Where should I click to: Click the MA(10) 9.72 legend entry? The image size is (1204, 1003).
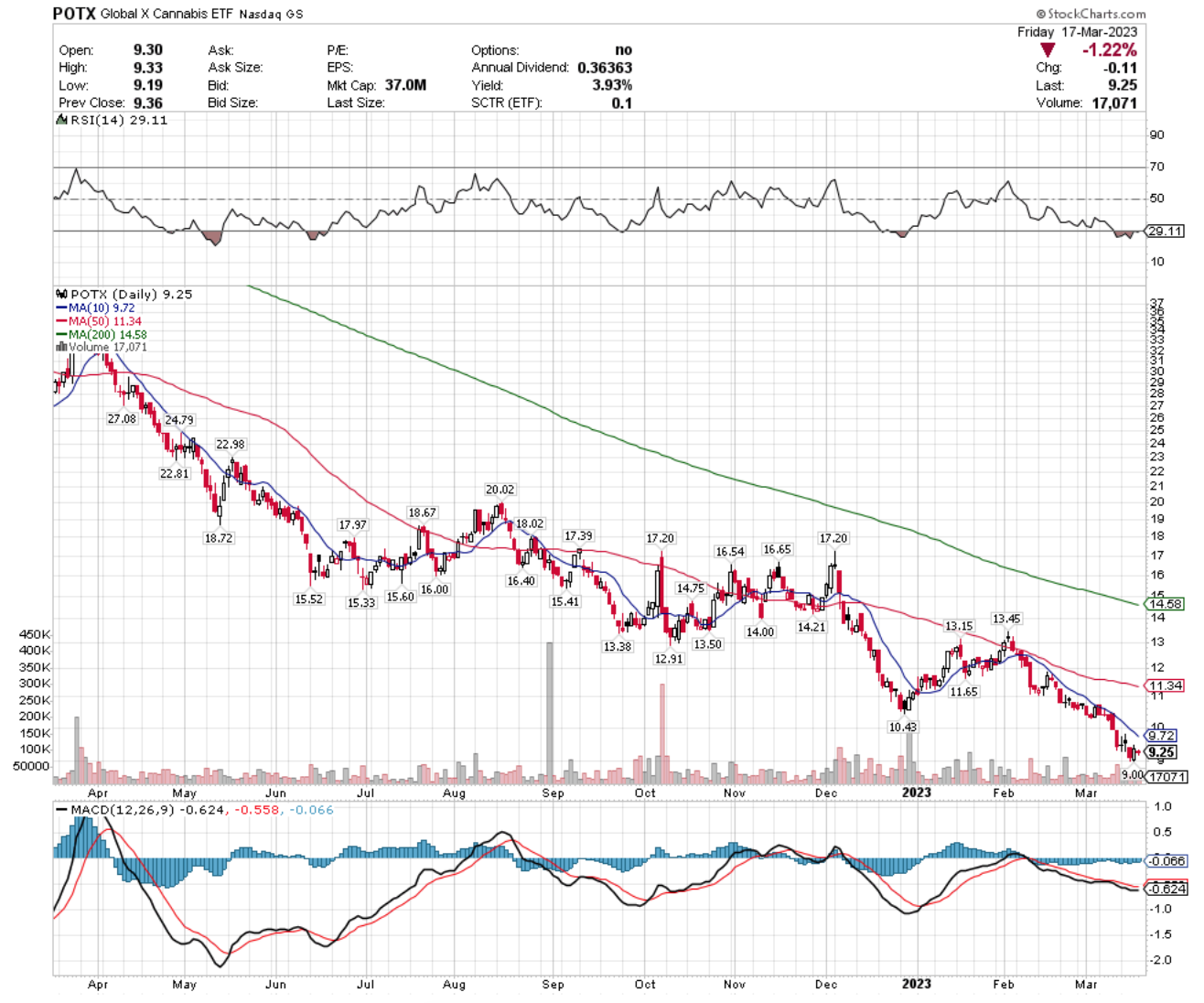96,308
